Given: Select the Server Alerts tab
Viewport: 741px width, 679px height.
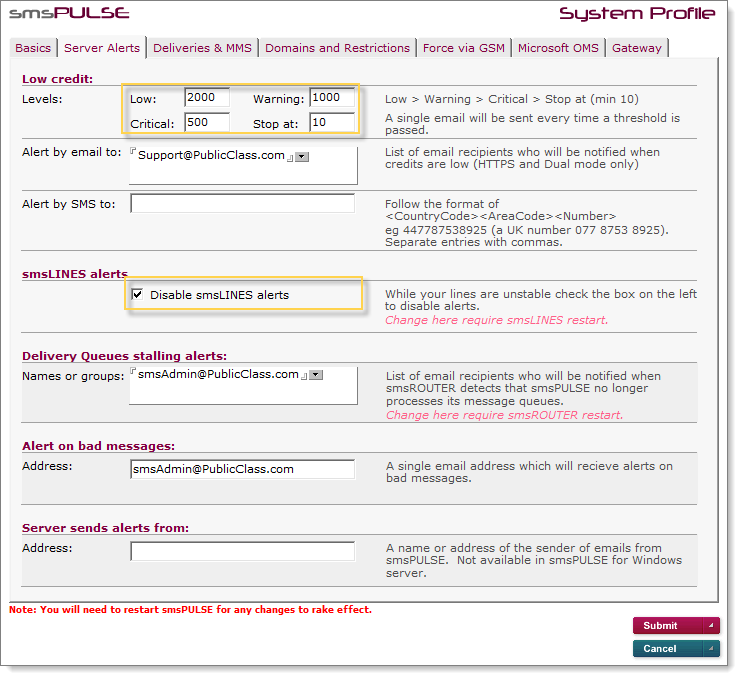Looking at the screenshot, I should [102, 48].
